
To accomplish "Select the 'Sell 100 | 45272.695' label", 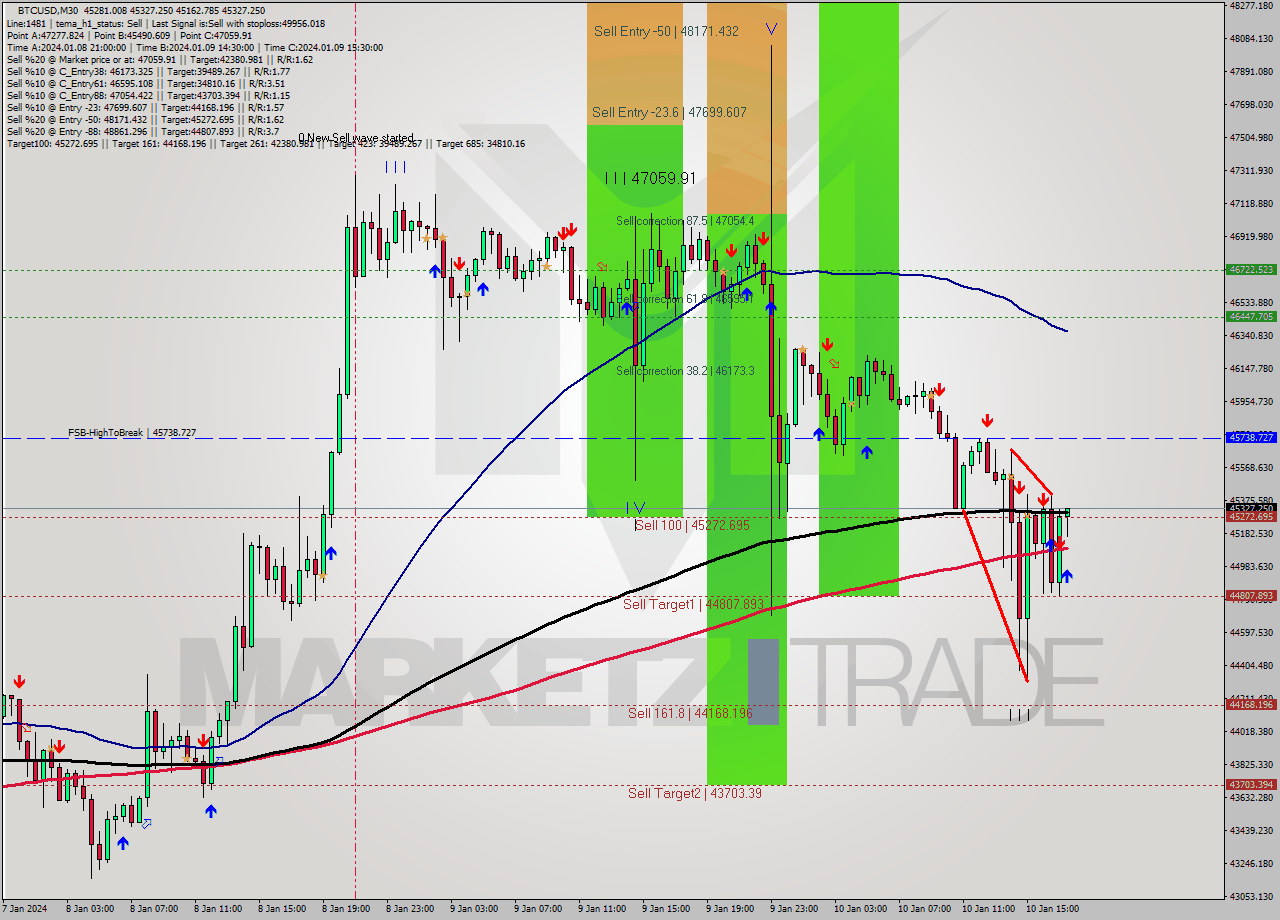I will (x=692, y=525).
